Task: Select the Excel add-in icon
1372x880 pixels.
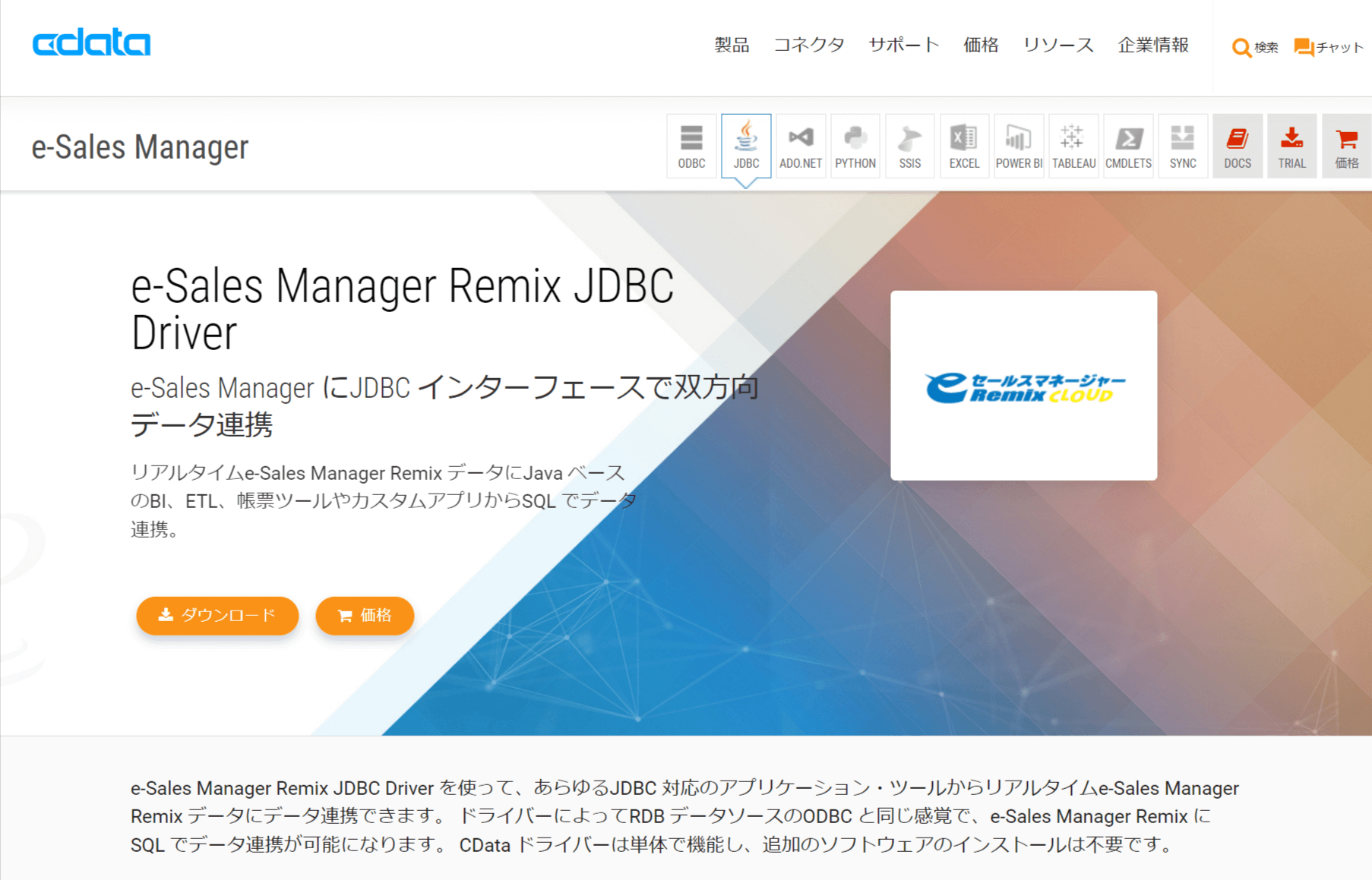Action: click(965, 146)
